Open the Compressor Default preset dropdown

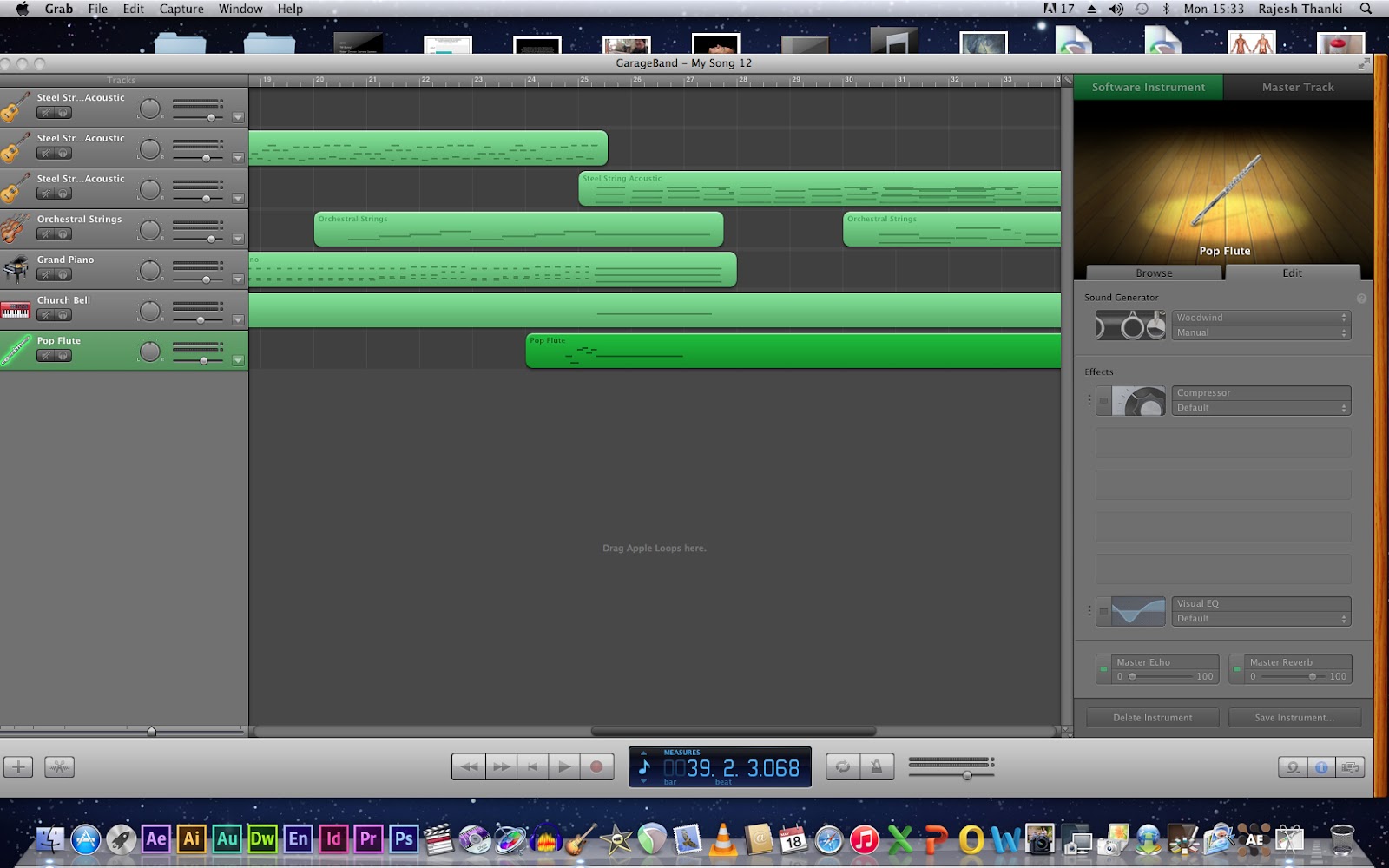(x=1261, y=408)
